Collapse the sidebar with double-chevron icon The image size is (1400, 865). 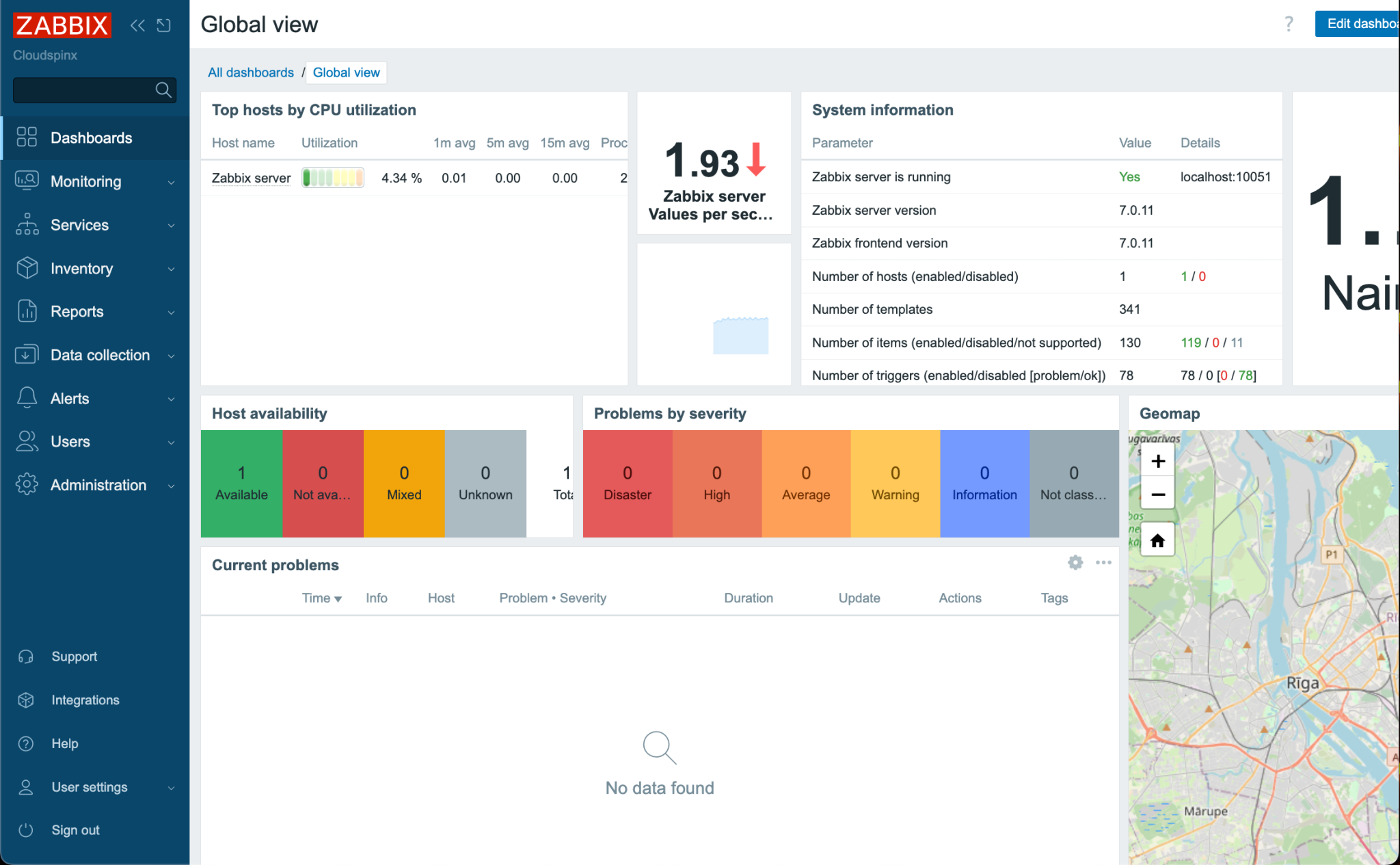[137, 25]
